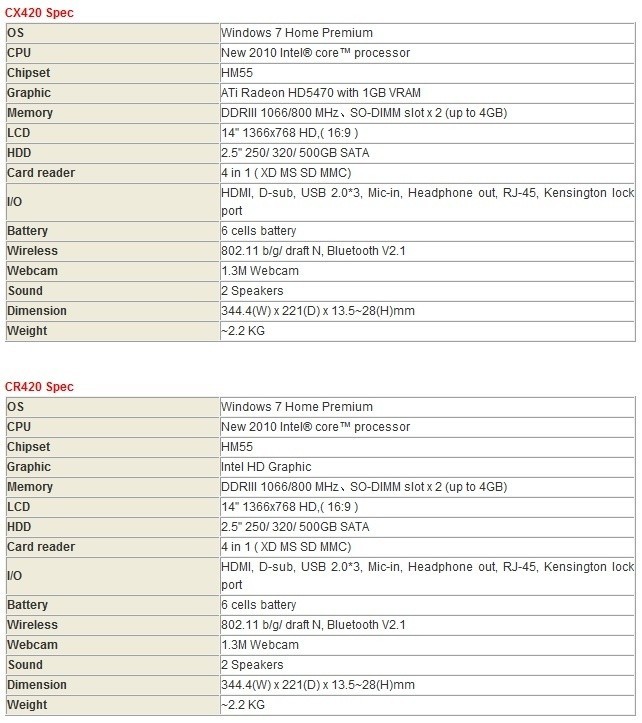Click Card reader label in CR420 table
Screen dimensions: 642x723
click(x=41, y=547)
